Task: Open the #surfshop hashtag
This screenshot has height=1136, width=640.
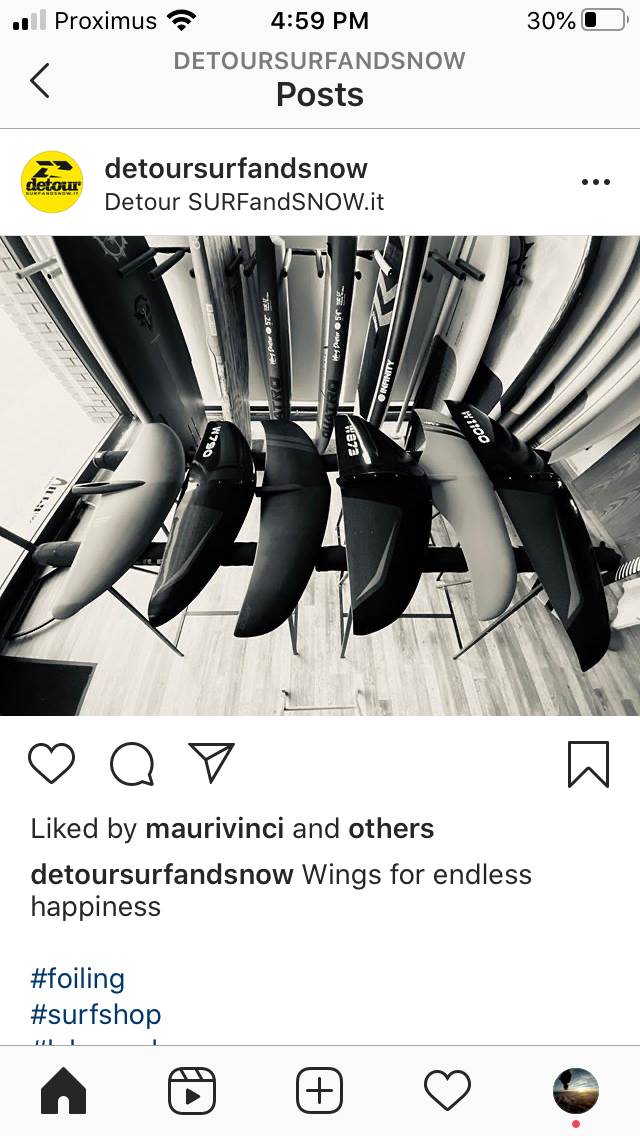Action: tap(96, 1014)
